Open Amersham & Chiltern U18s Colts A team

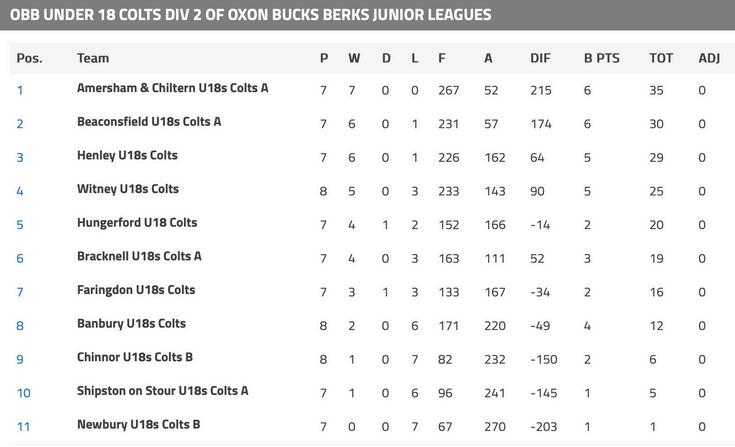(172, 88)
